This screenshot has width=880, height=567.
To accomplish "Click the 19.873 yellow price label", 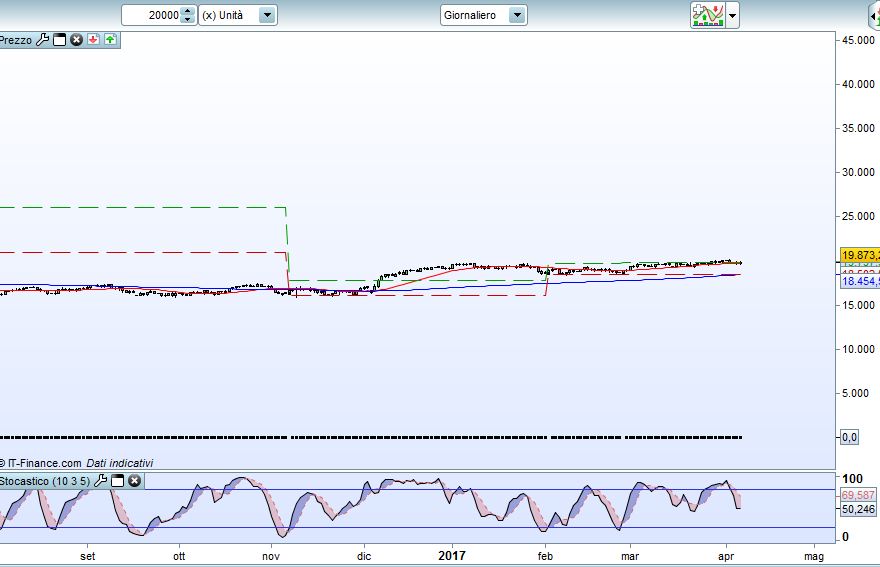I will pyautogui.click(x=860, y=255).
